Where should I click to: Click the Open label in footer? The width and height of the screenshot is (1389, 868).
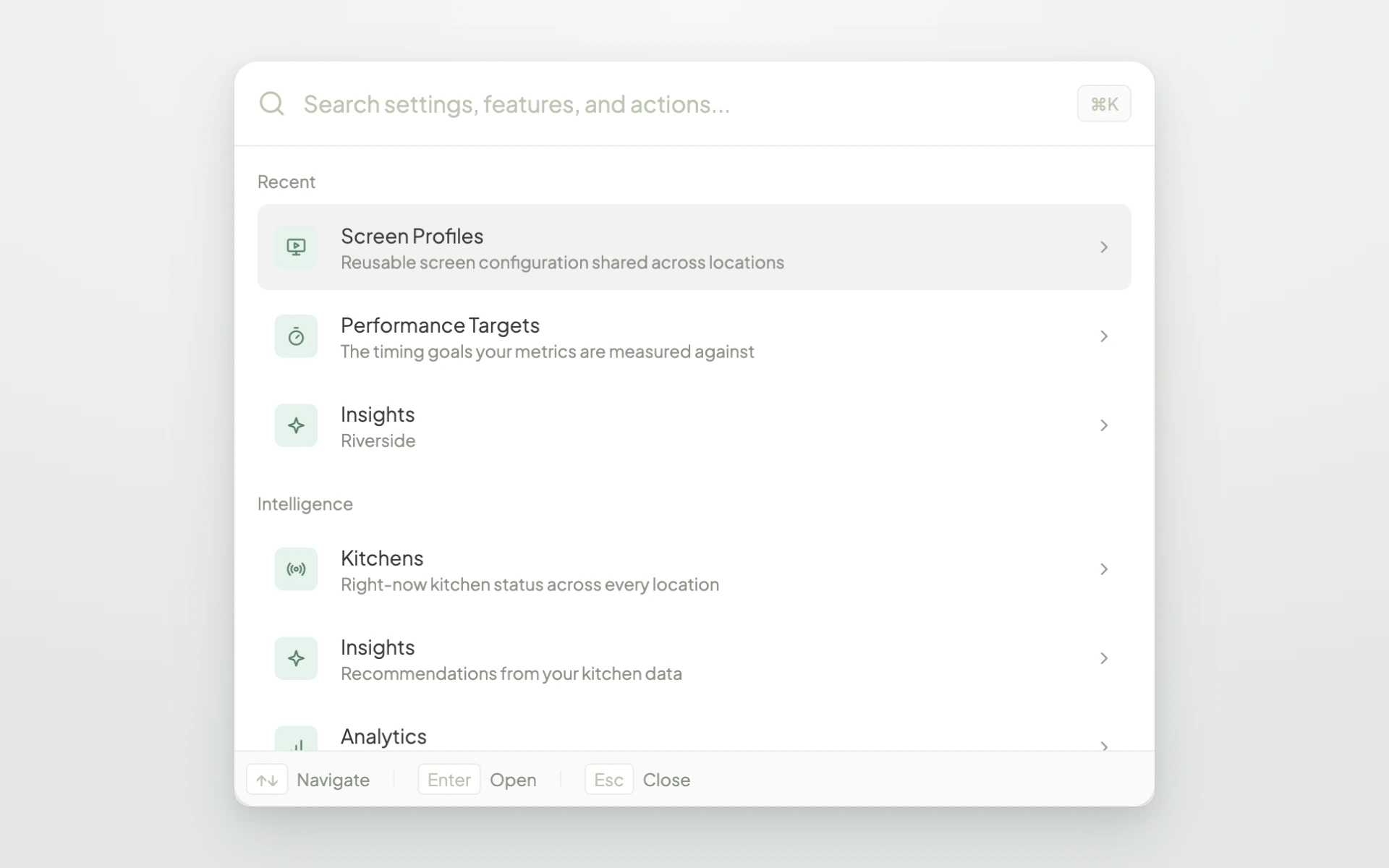click(x=513, y=780)
